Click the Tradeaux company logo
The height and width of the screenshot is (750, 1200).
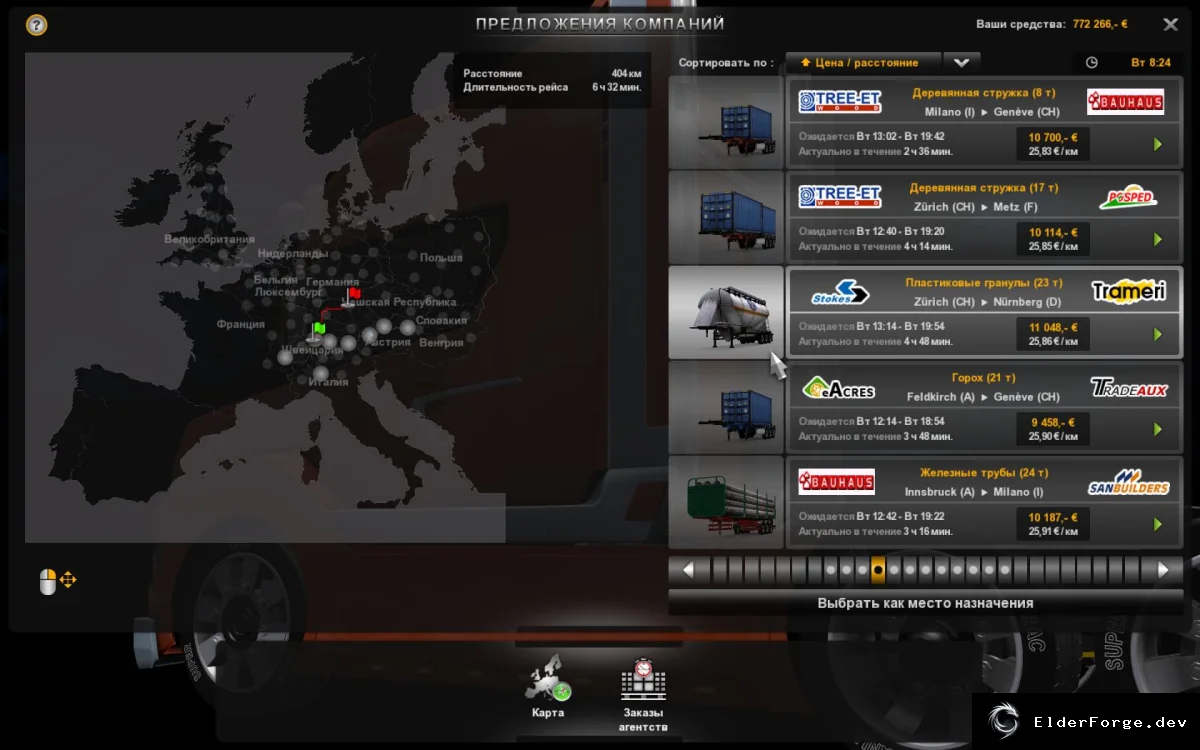(x=1129, y=388)
